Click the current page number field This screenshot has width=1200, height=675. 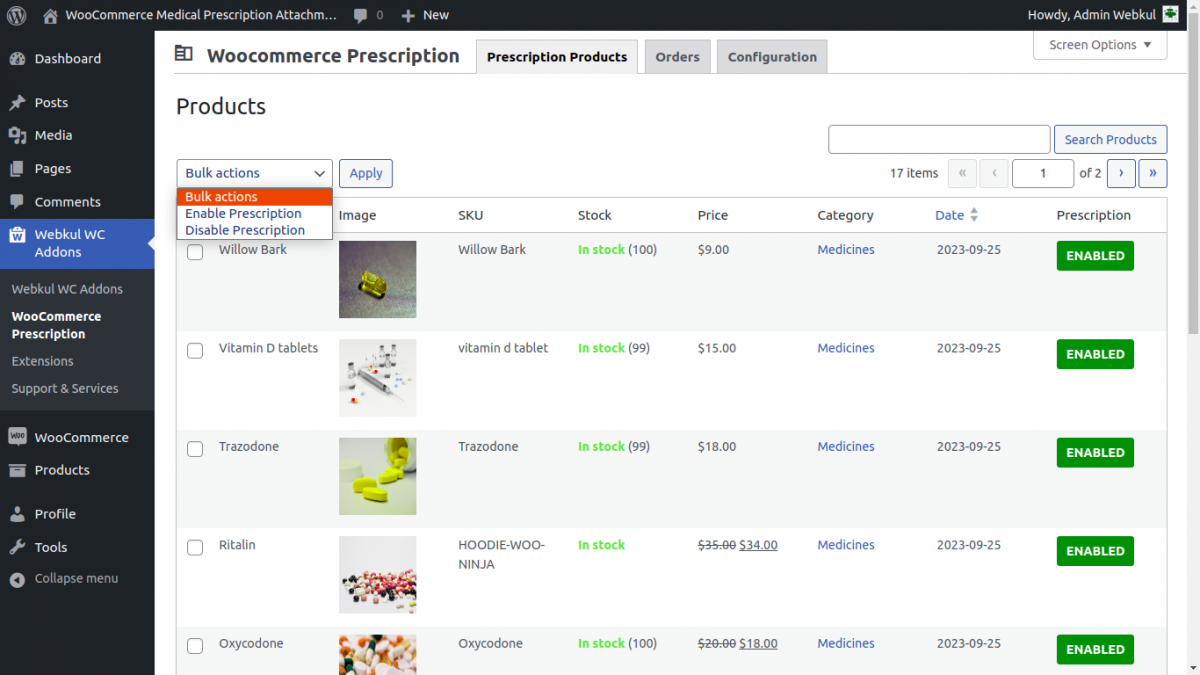coord(1043,173)
